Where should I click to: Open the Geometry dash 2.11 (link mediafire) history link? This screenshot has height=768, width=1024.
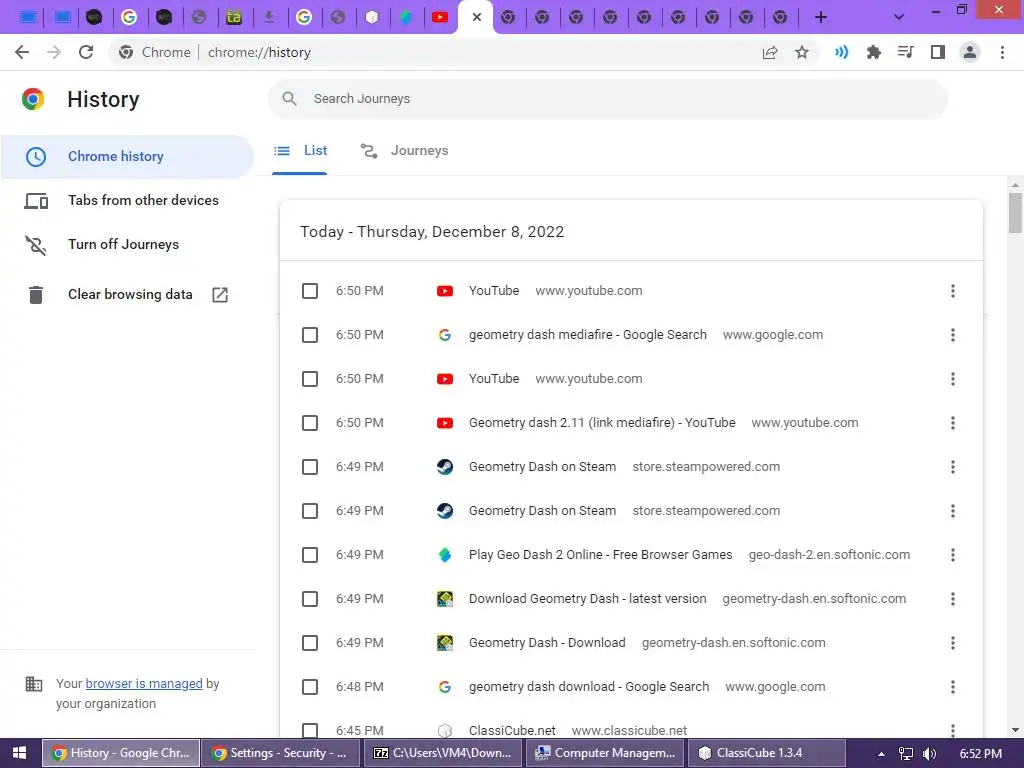pos(602,423)
